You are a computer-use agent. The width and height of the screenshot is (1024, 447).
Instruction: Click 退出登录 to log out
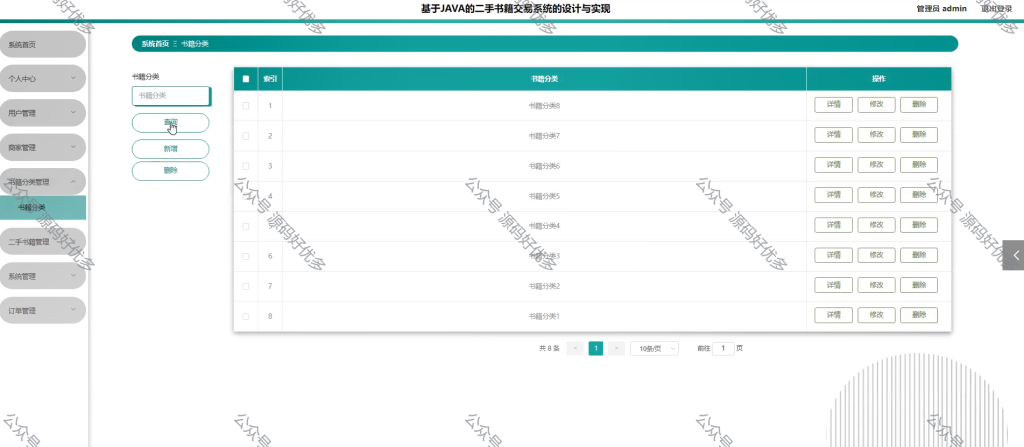[996, 8]
